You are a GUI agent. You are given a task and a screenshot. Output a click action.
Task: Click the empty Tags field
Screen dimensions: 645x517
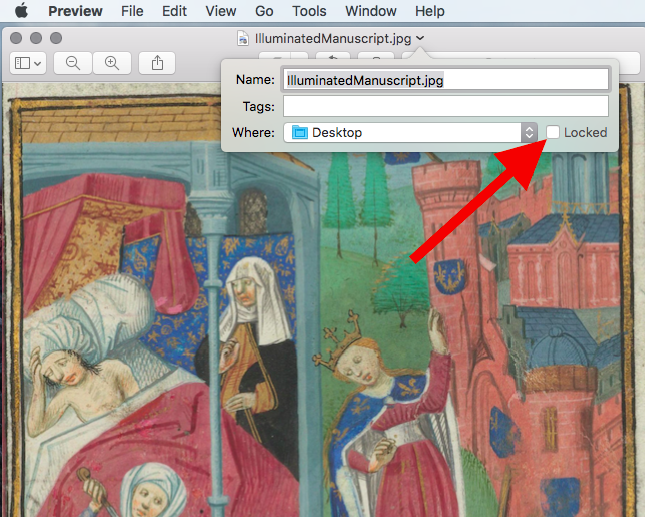tap(446, 107)
